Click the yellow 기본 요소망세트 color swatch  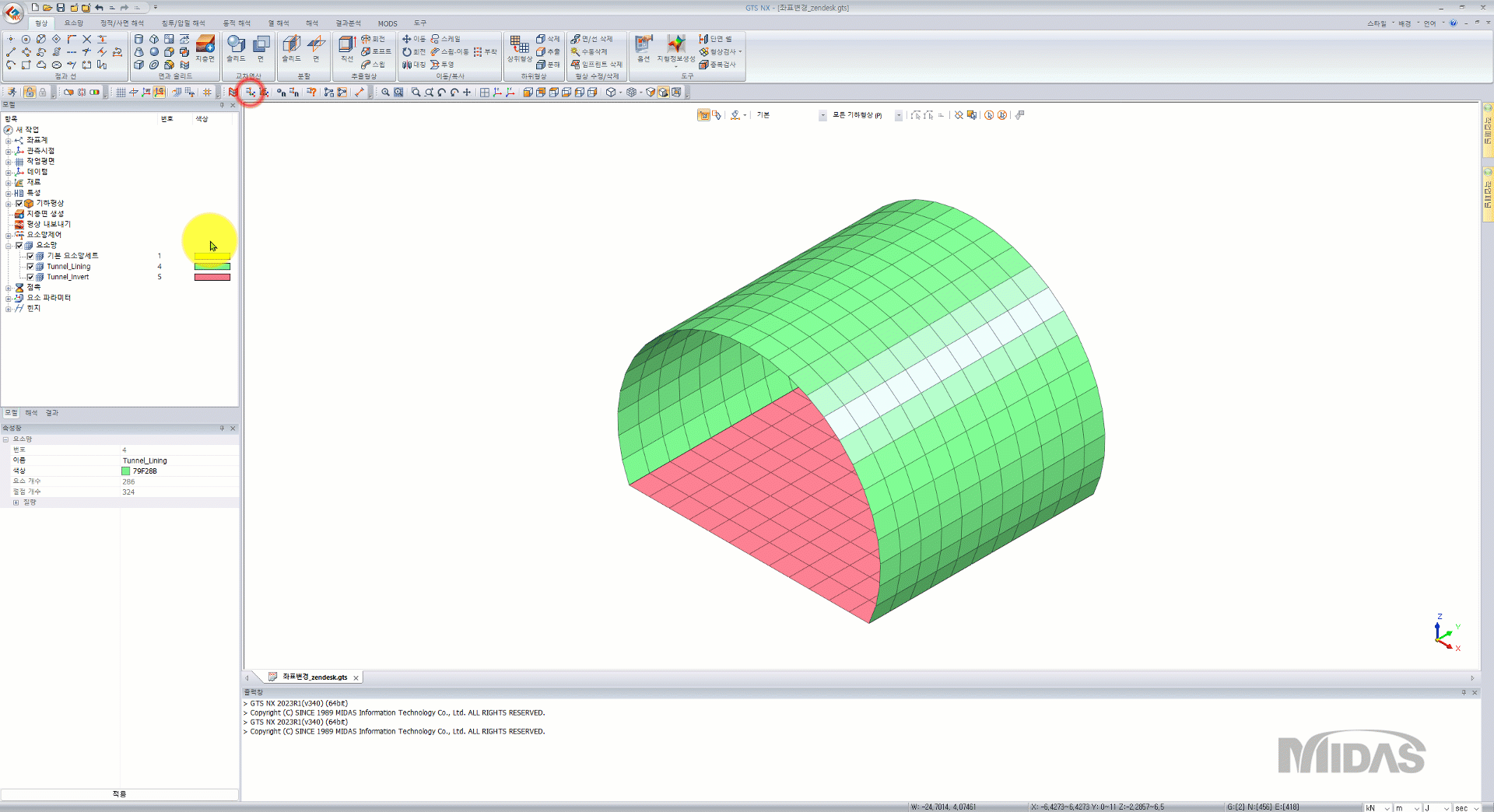212,256
